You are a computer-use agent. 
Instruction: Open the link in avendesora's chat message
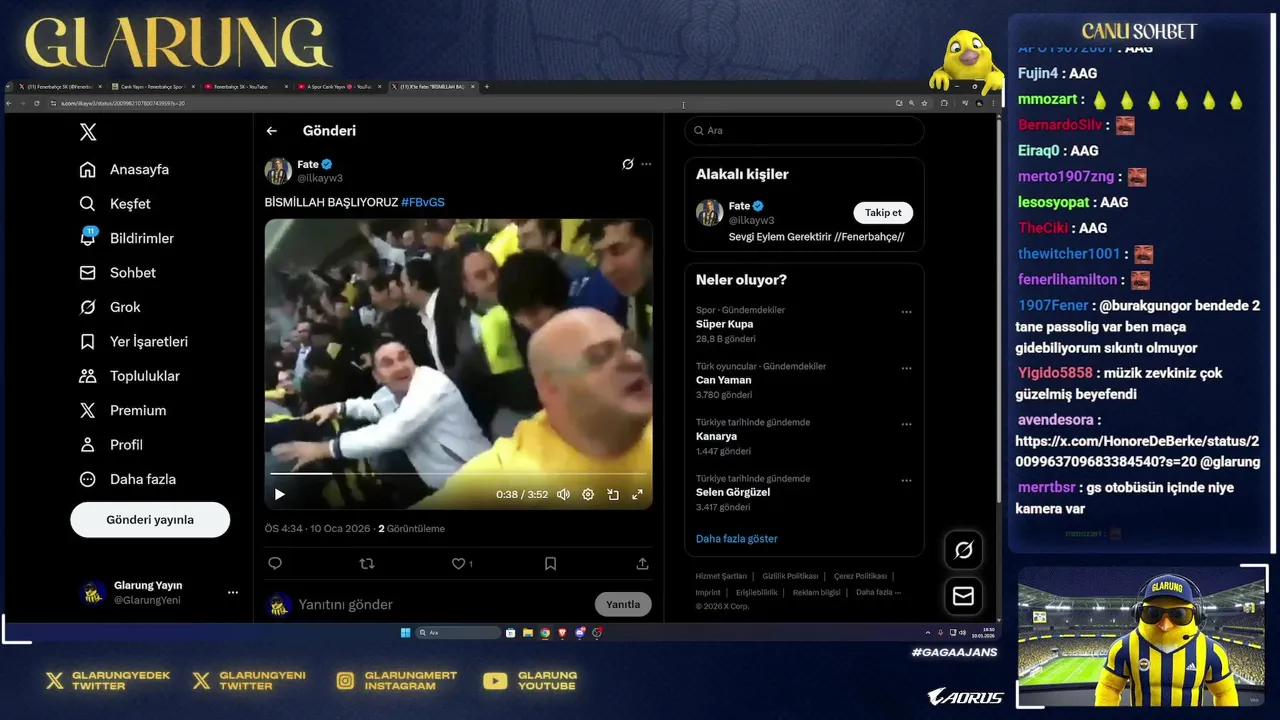(1137, 452)
